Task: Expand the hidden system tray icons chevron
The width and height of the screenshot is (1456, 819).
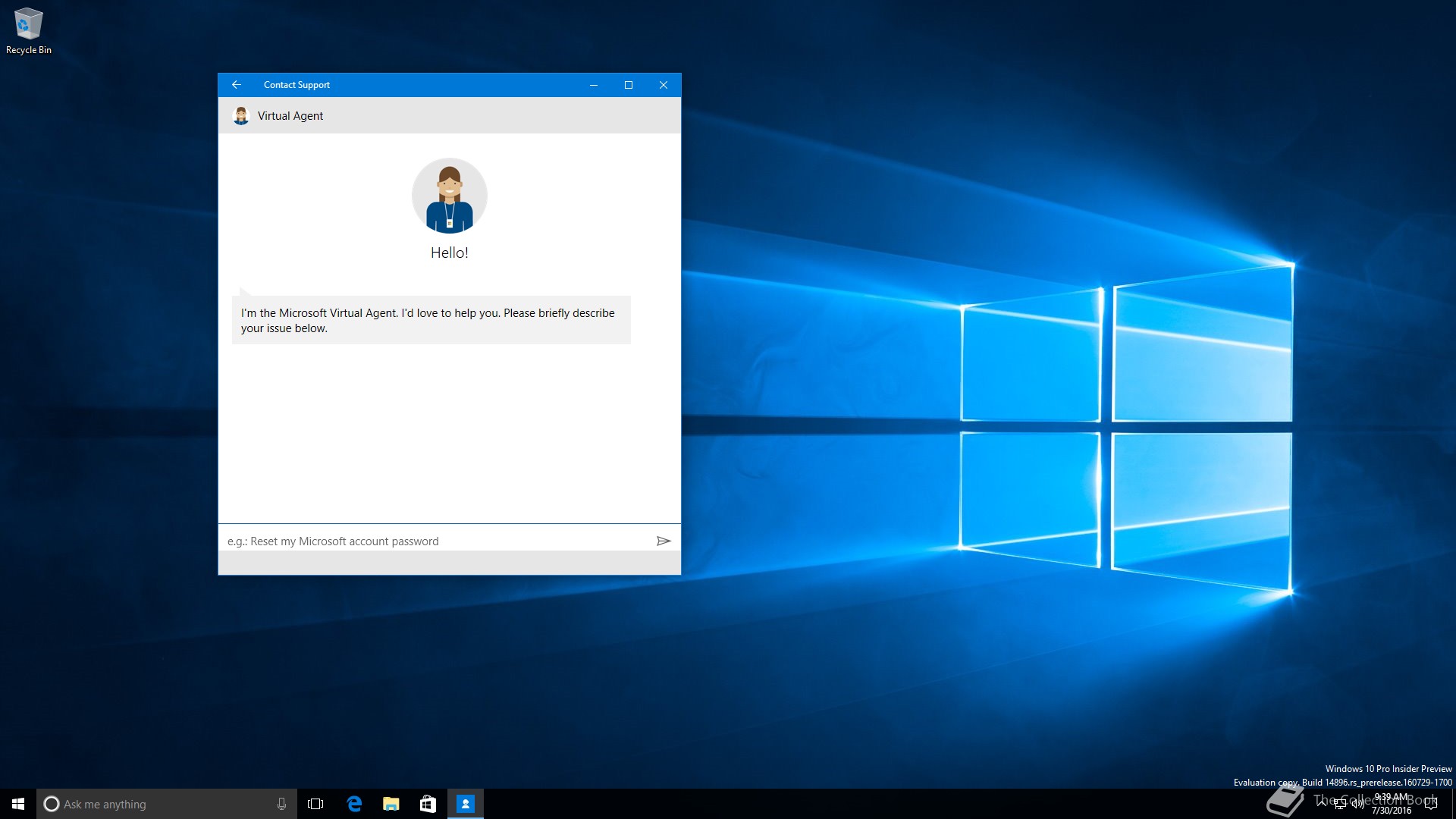Action: (1322, 803)
